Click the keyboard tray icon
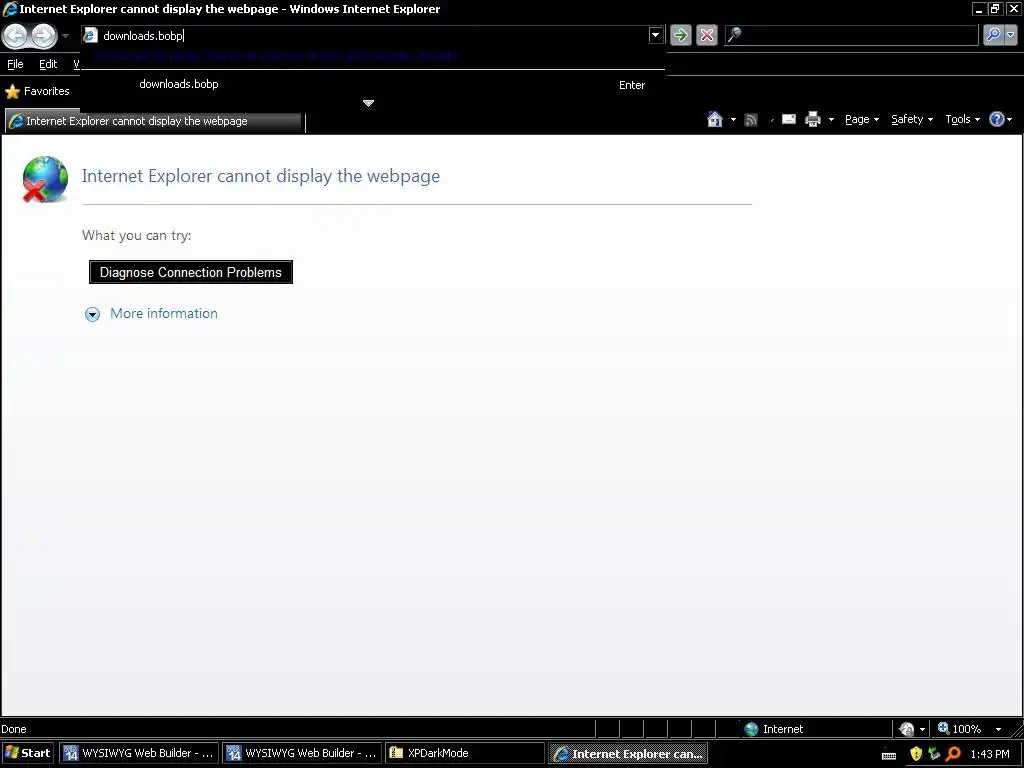Screen dimensions: 1024x768 [x=889, y=755]
